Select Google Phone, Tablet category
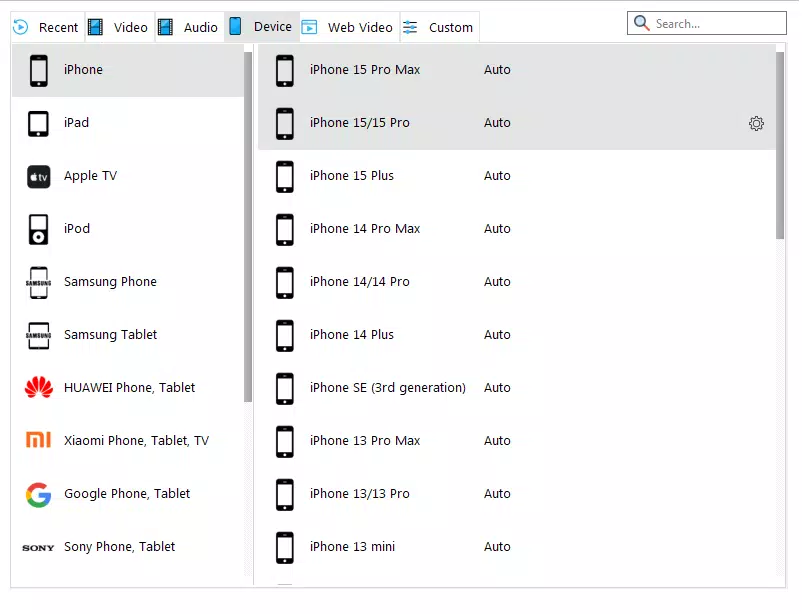The image size is (802, 614). [x=127, y=494]
